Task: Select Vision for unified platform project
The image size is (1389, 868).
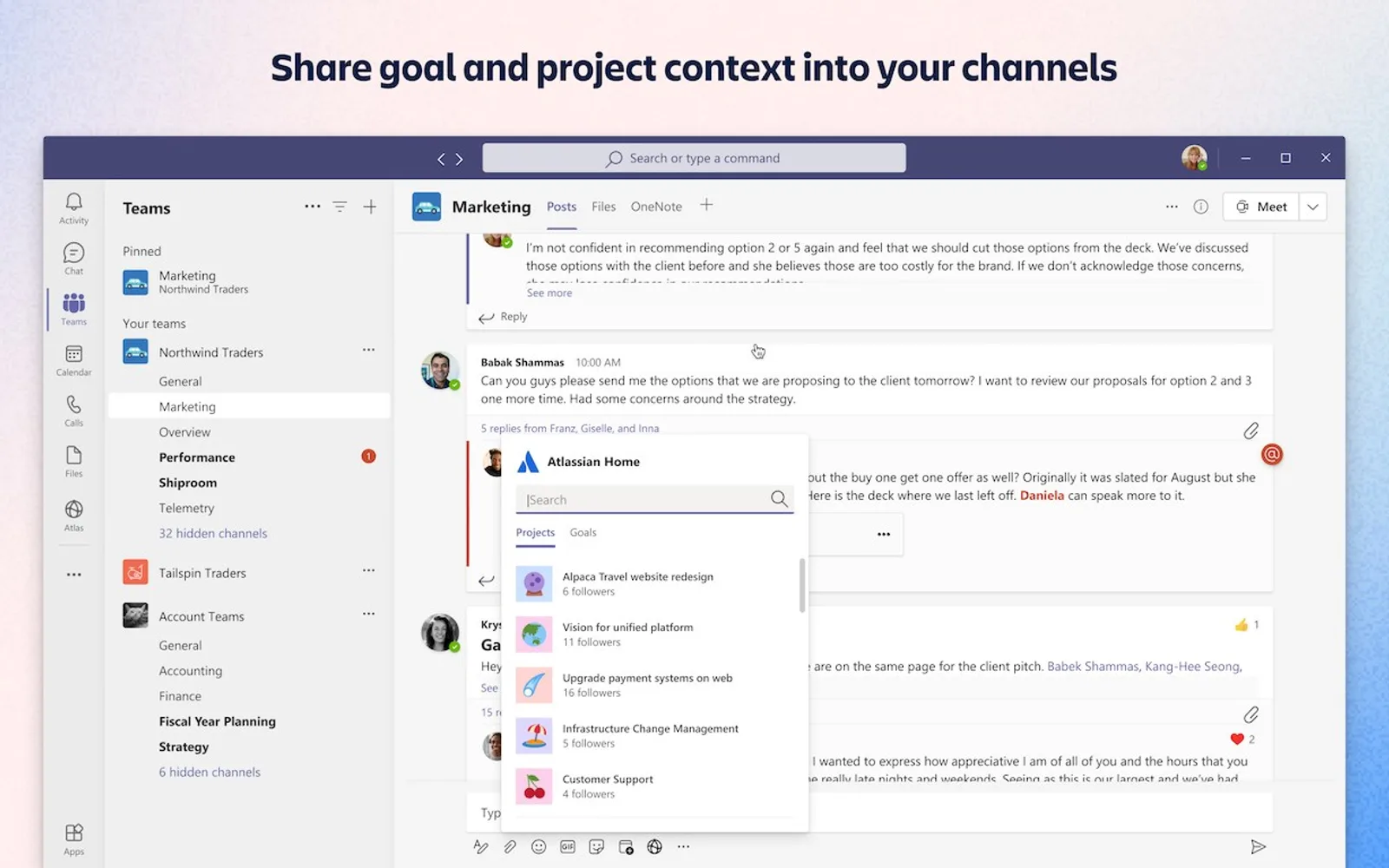Action: click(655, 635)
